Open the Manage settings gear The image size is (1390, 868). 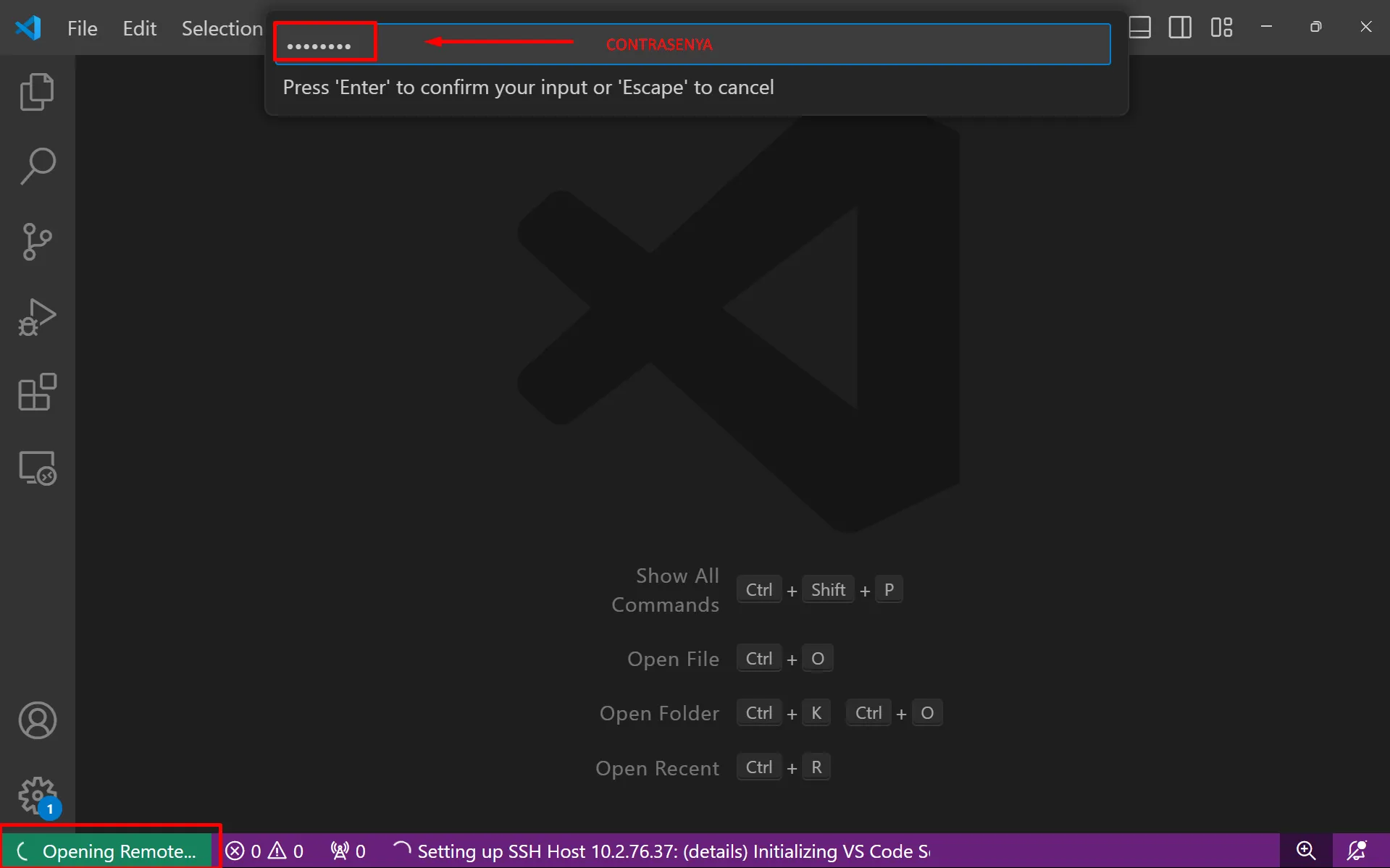(37, 795)
